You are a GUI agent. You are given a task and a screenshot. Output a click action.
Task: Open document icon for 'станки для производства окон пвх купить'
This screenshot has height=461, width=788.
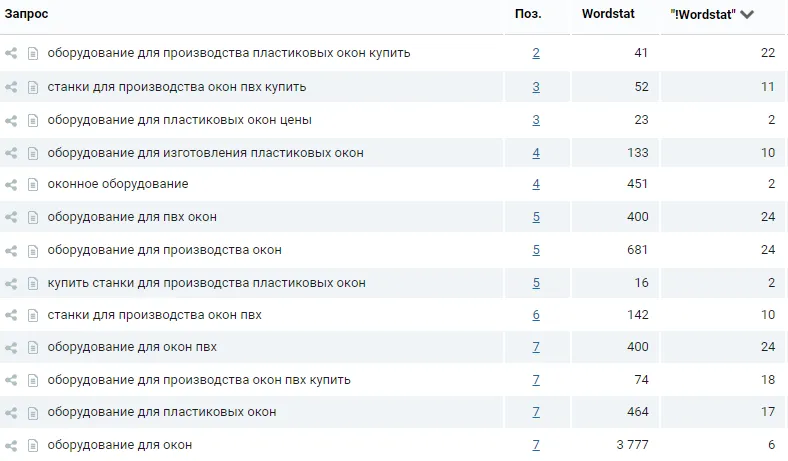(33, 87)
